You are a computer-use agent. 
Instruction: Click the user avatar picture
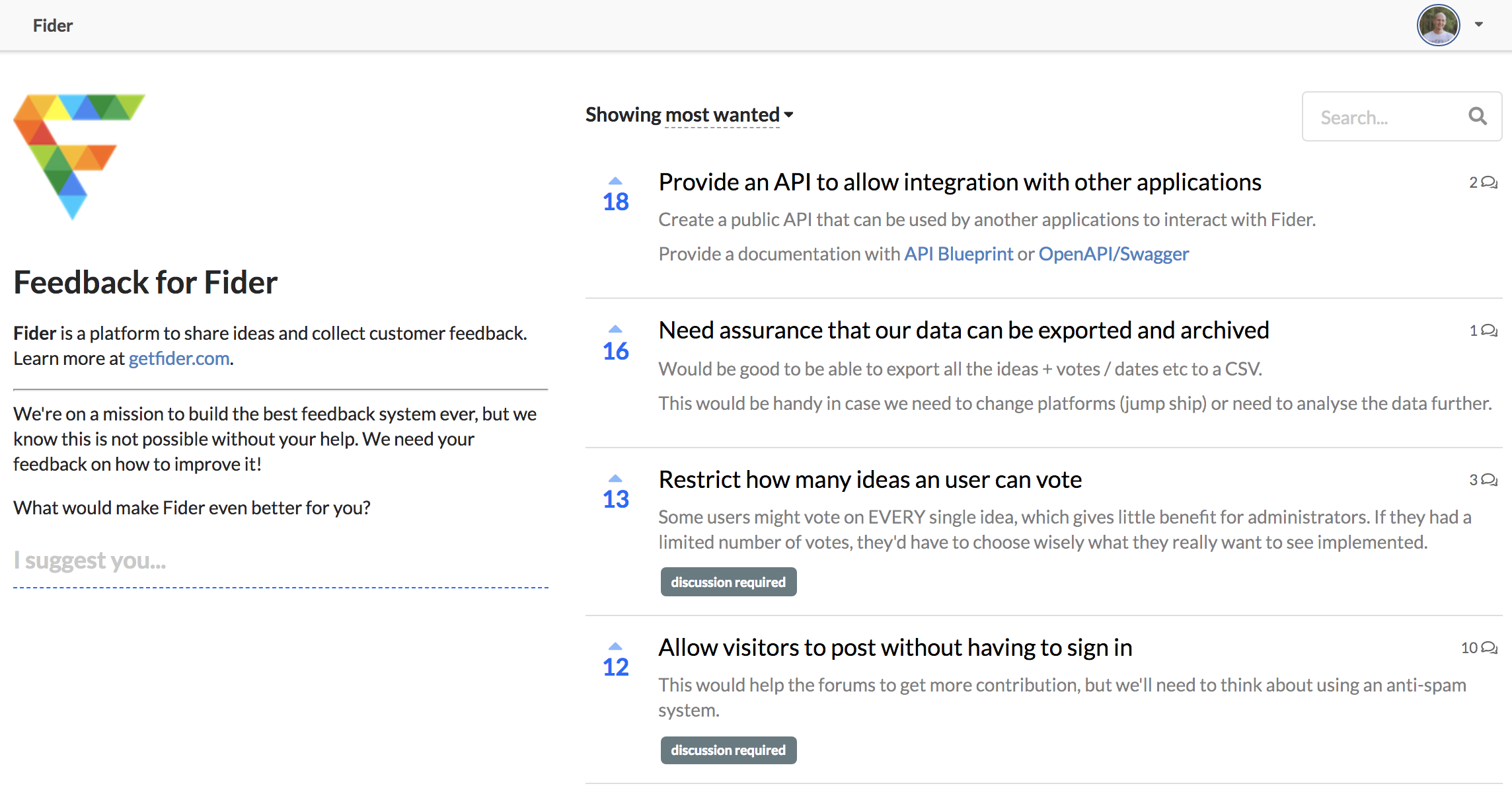pyautogui.click(x=1438, y=25)
